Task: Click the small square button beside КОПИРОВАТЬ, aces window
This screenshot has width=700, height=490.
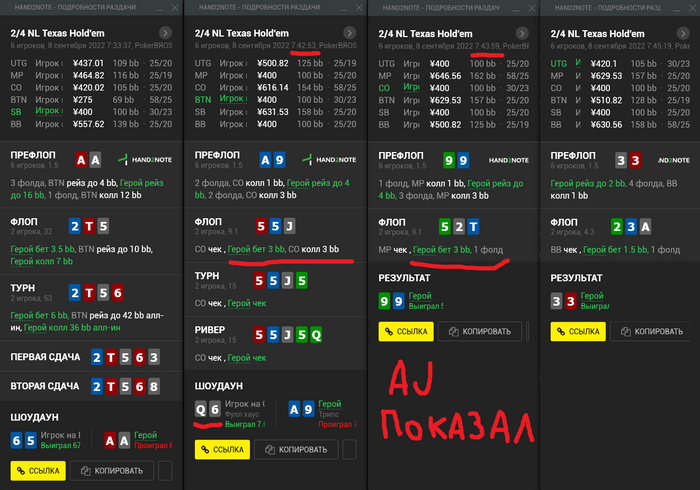Action: (x=165, y=471)
